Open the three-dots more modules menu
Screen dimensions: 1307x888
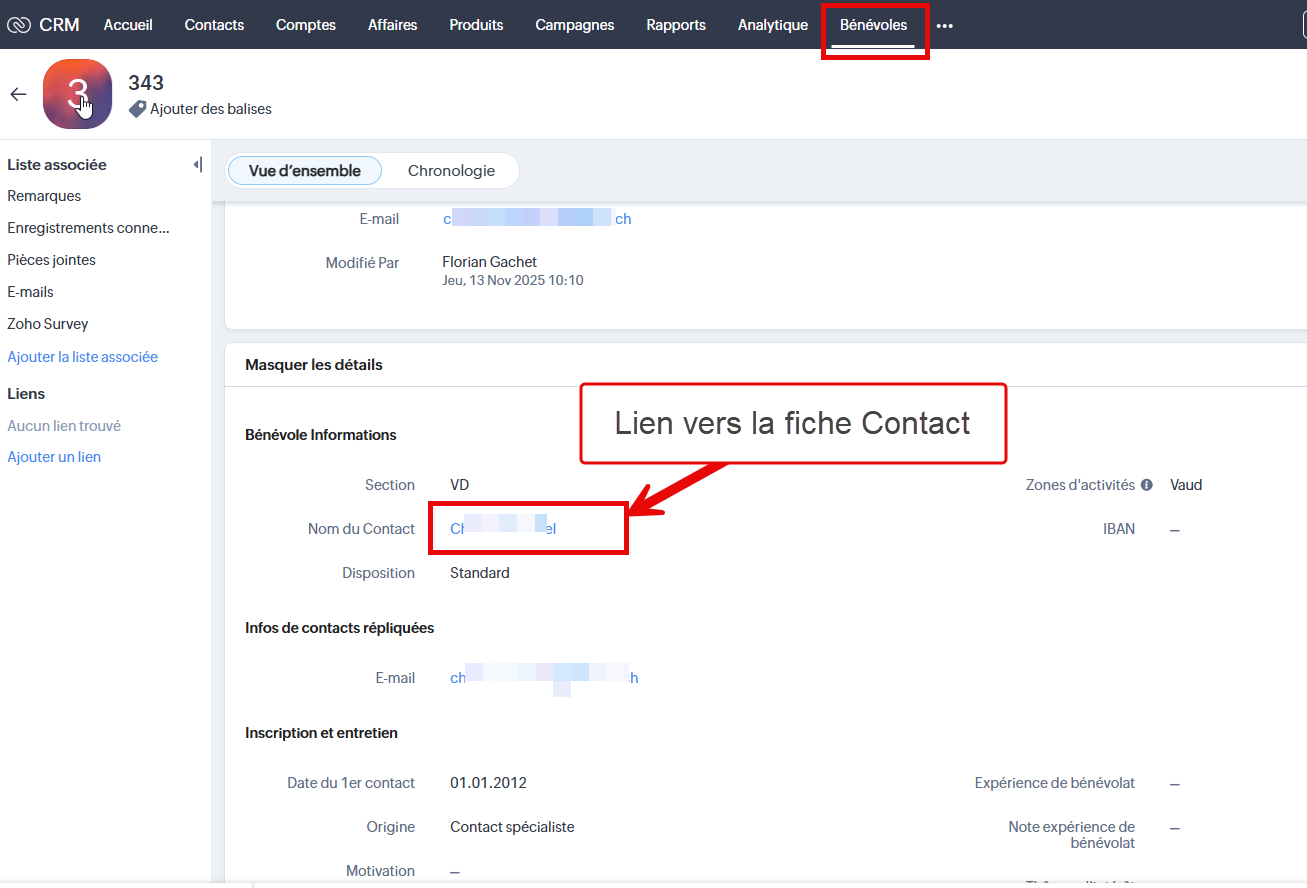[x=944, y=26]
